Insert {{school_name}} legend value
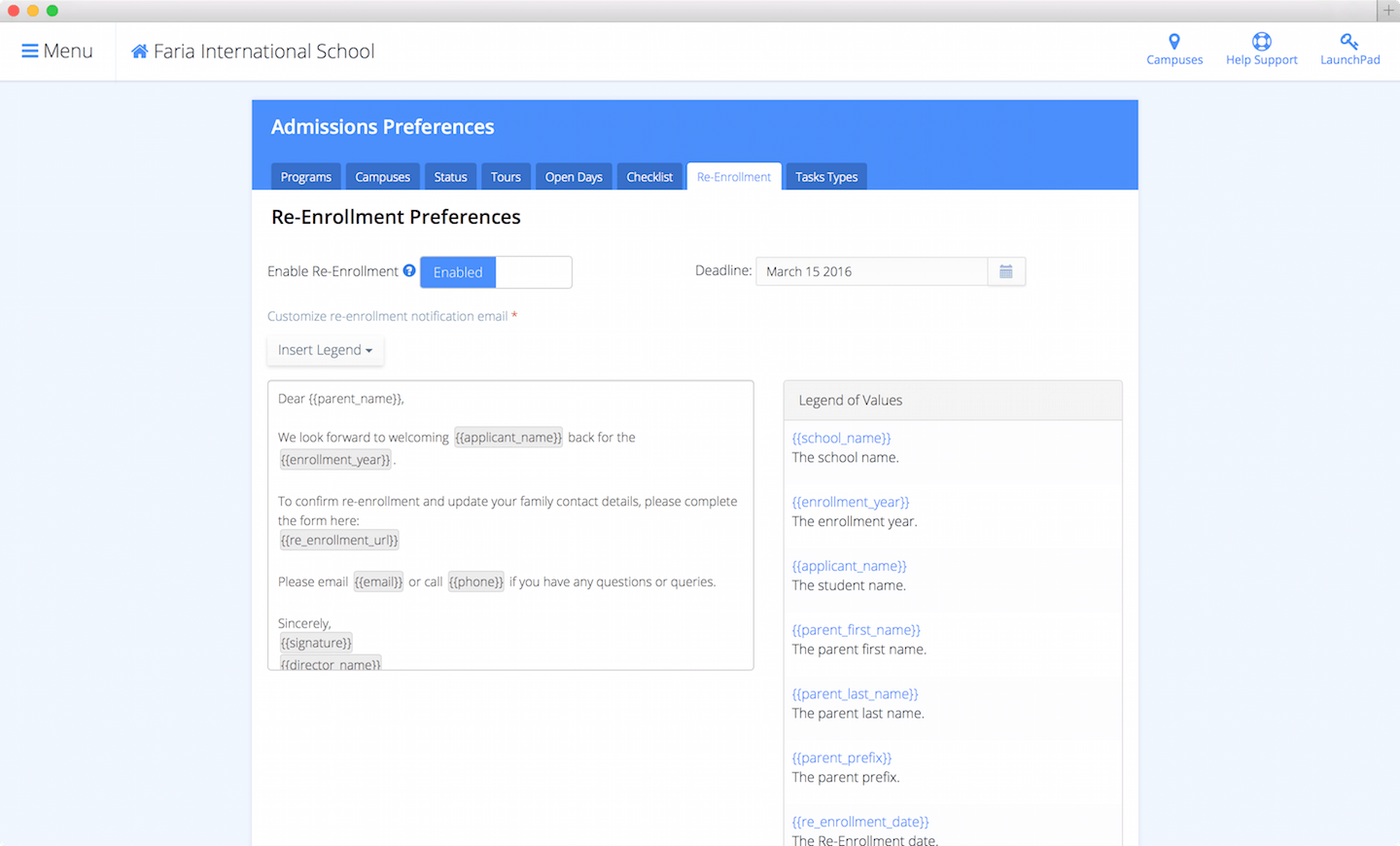The image size is (1400, 846). (x=842, y=439)
